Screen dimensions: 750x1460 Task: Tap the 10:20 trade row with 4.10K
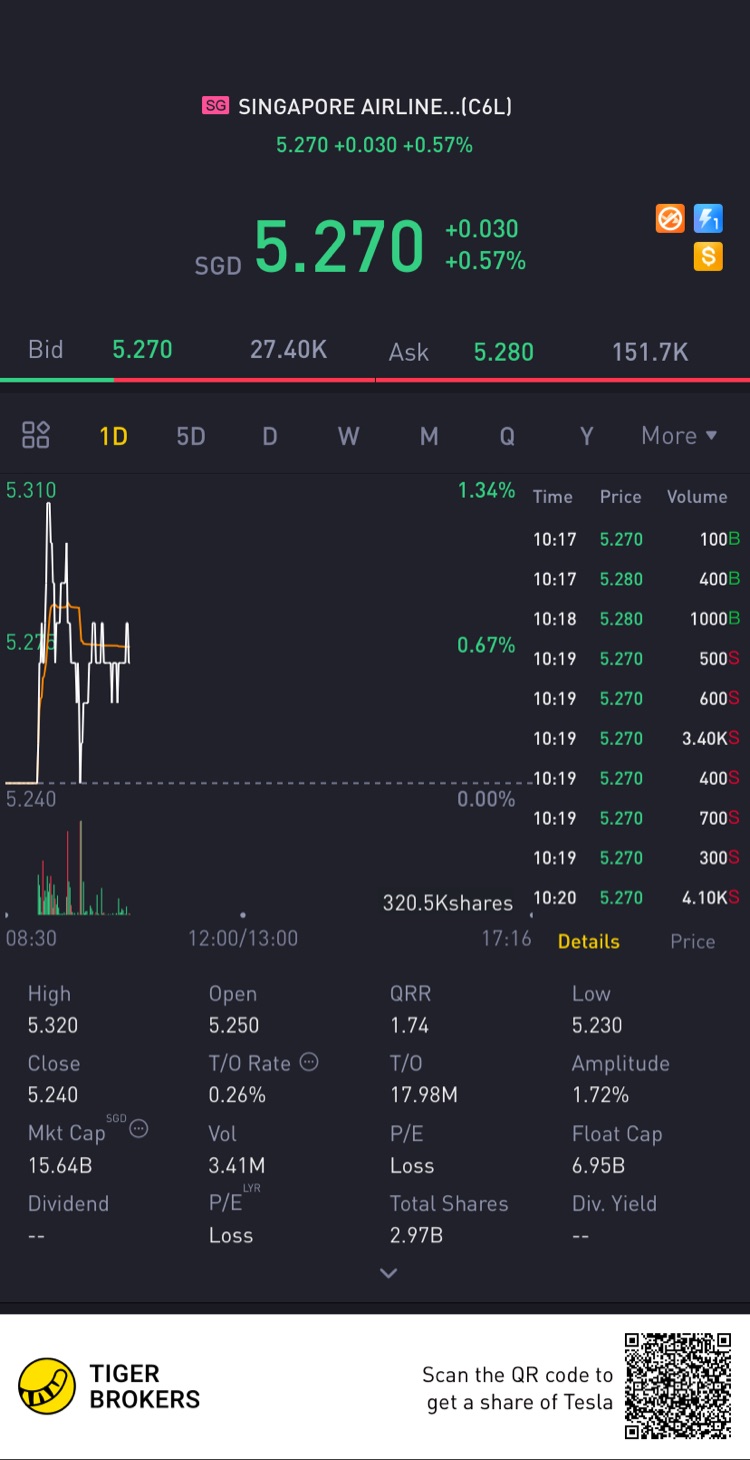[636, 898]
